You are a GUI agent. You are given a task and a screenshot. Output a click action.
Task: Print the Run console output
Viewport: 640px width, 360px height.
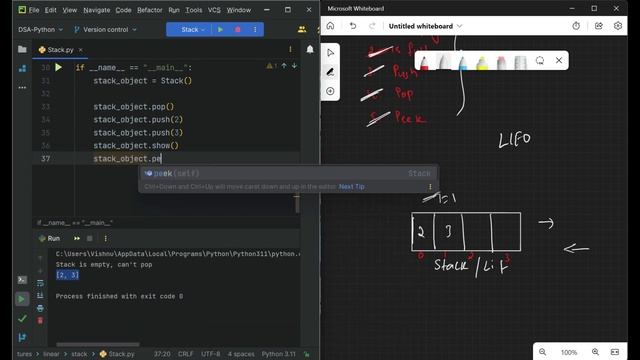pyautogui.click(x=40, y=308)
